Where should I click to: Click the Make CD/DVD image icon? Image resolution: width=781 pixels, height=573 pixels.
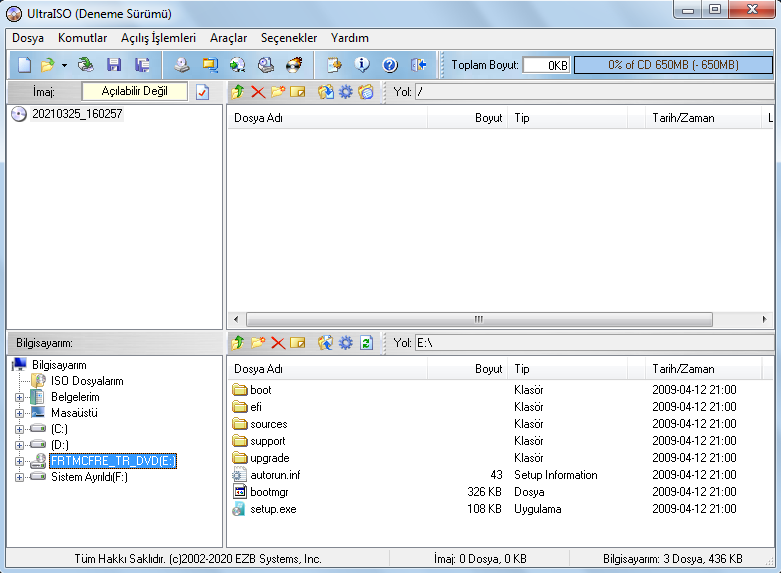[182, 65]
